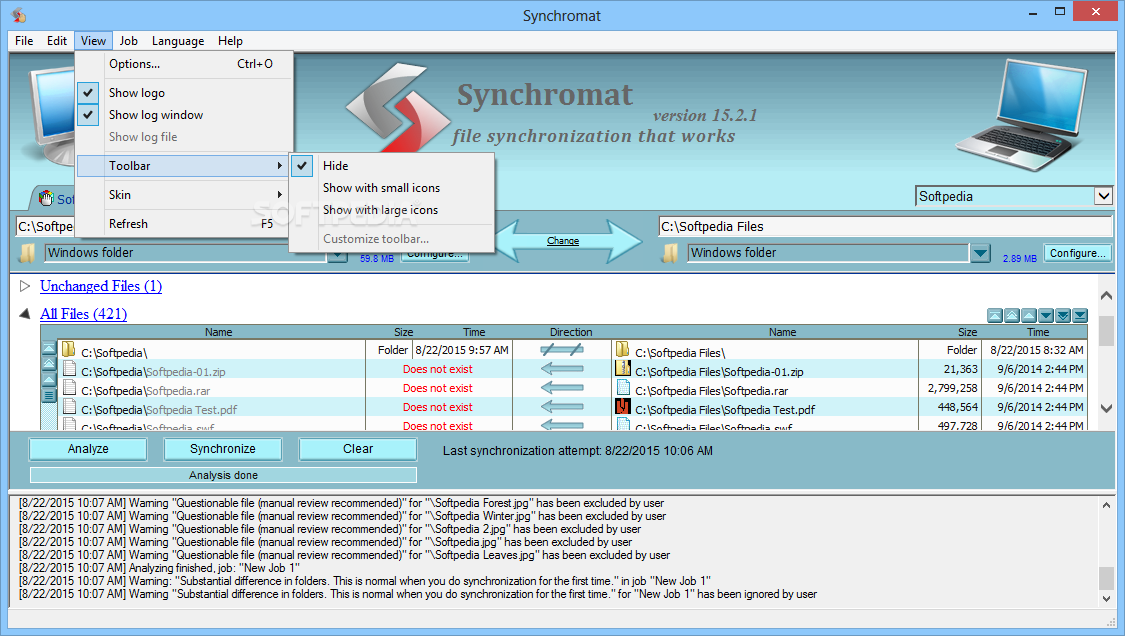Choose Show with large icons
The height and width of the screenshot is (636, 1125).
tap(392, 210)
